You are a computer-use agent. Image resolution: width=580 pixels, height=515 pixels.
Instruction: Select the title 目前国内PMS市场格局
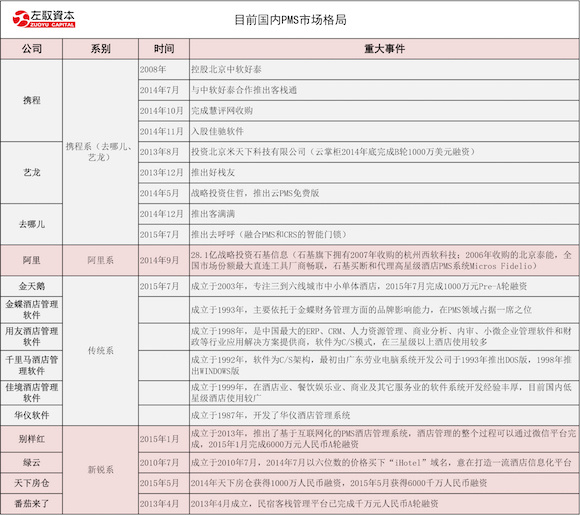pyautogui.click(x=291, y=20)
